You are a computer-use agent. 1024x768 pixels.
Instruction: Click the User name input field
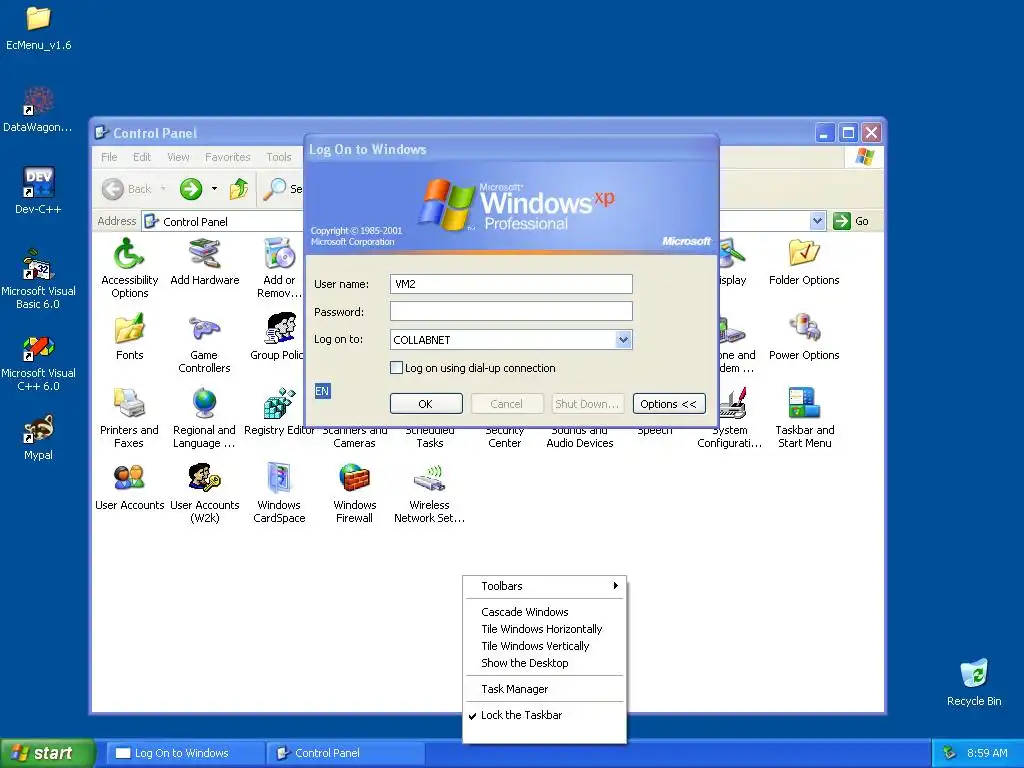tap(511, 284)
